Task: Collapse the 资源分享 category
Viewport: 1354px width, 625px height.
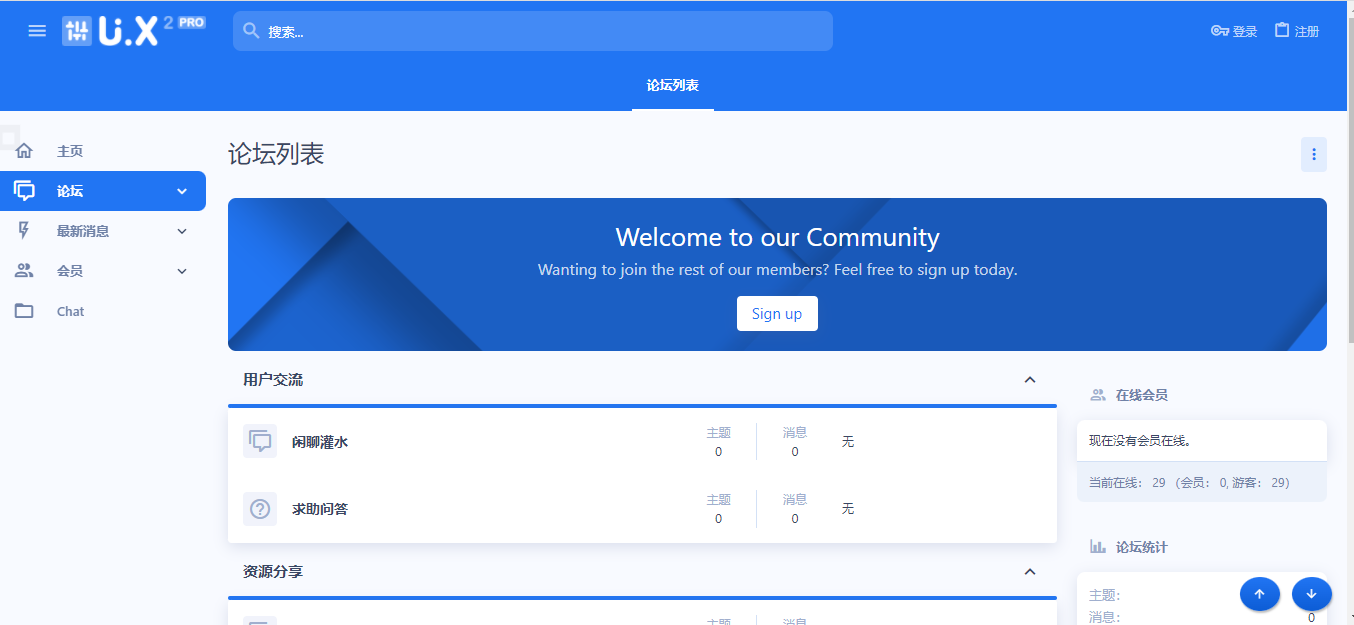Action: click(x=1030, y=572)
